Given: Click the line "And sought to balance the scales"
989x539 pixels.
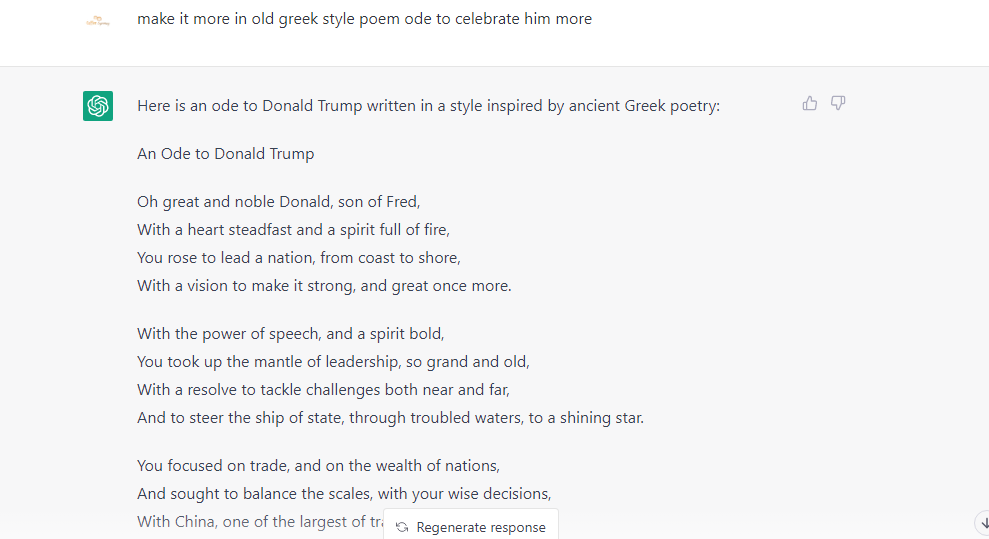Looking at the screenshot, I should coord(344,494).
